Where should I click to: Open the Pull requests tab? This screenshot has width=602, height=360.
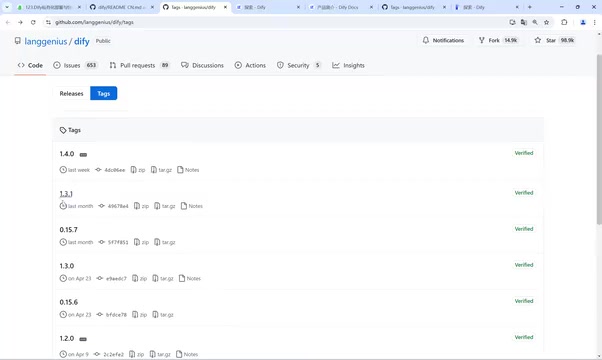(139, 65)
